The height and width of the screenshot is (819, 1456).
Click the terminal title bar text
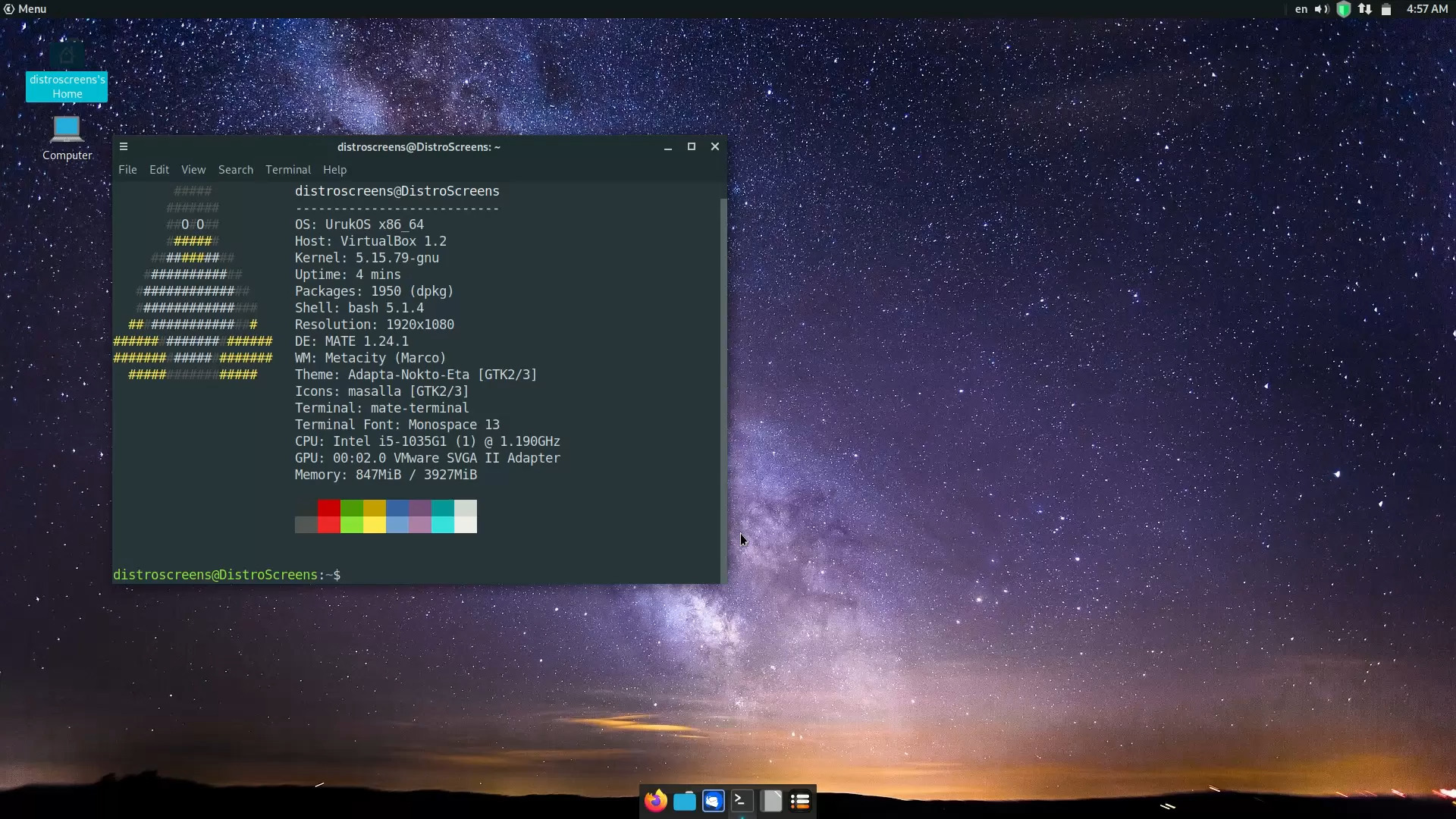tap(419, 147)
